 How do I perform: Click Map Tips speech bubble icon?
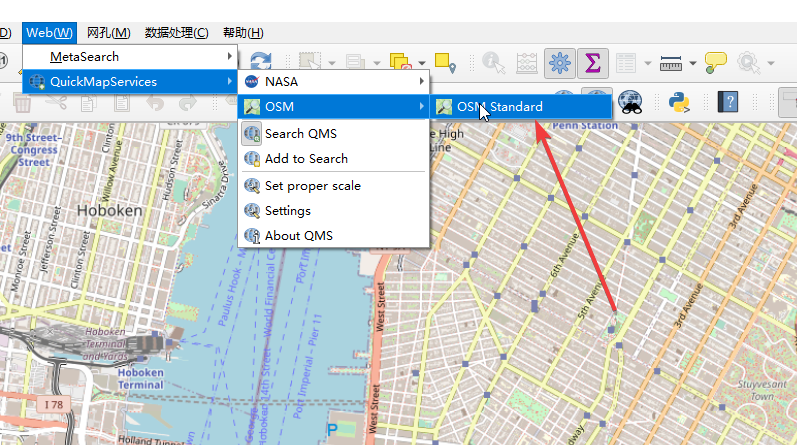[x=716, y=63]
